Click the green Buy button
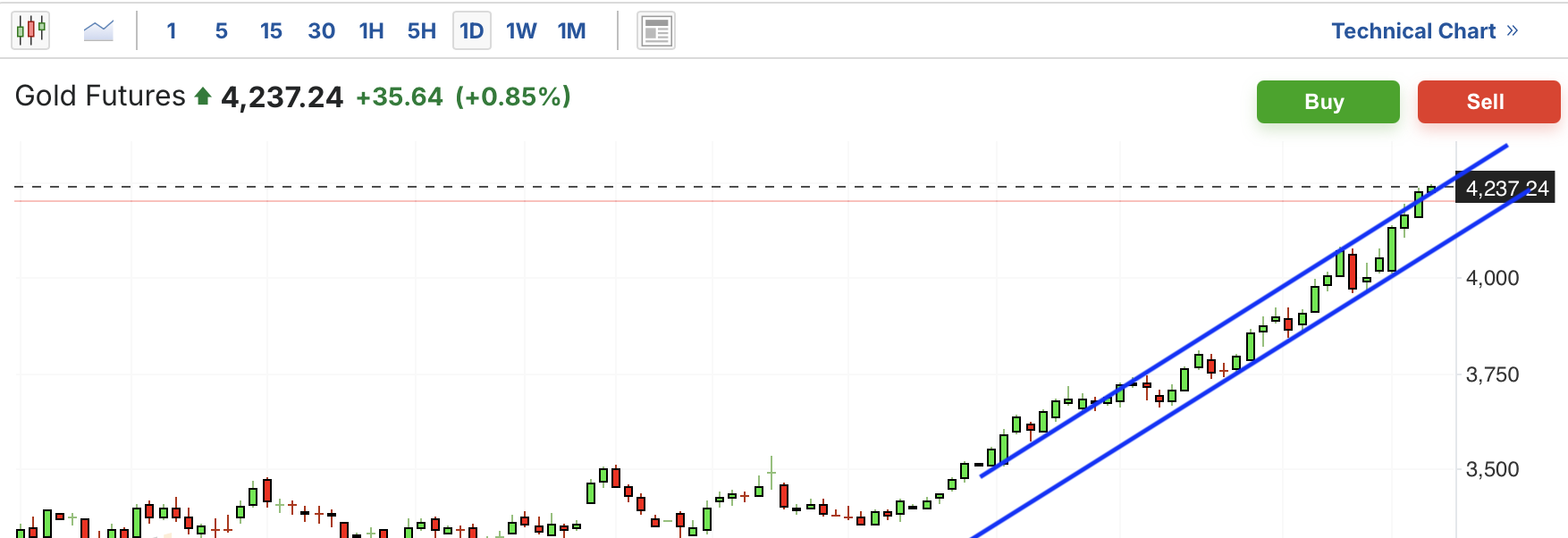Viewport: 1568px width, 538px height. point(1328,102)
